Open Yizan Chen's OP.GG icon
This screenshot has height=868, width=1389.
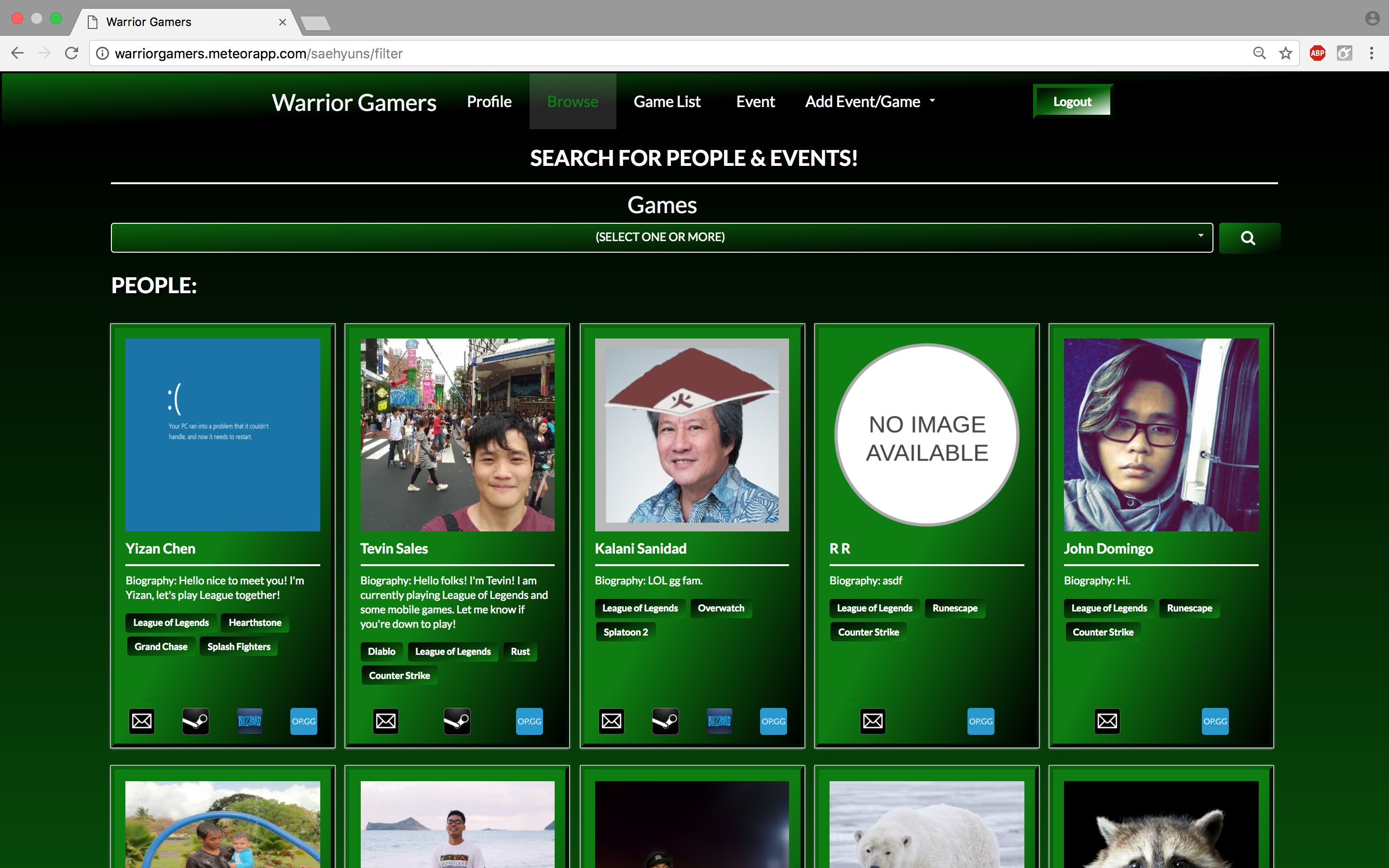pyautogui.click(x=304, y=721)
